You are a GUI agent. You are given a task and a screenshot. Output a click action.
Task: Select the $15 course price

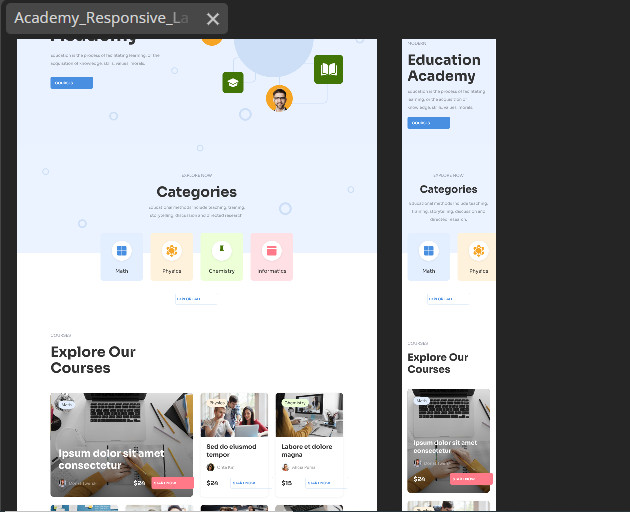click(x=286, y=483)
